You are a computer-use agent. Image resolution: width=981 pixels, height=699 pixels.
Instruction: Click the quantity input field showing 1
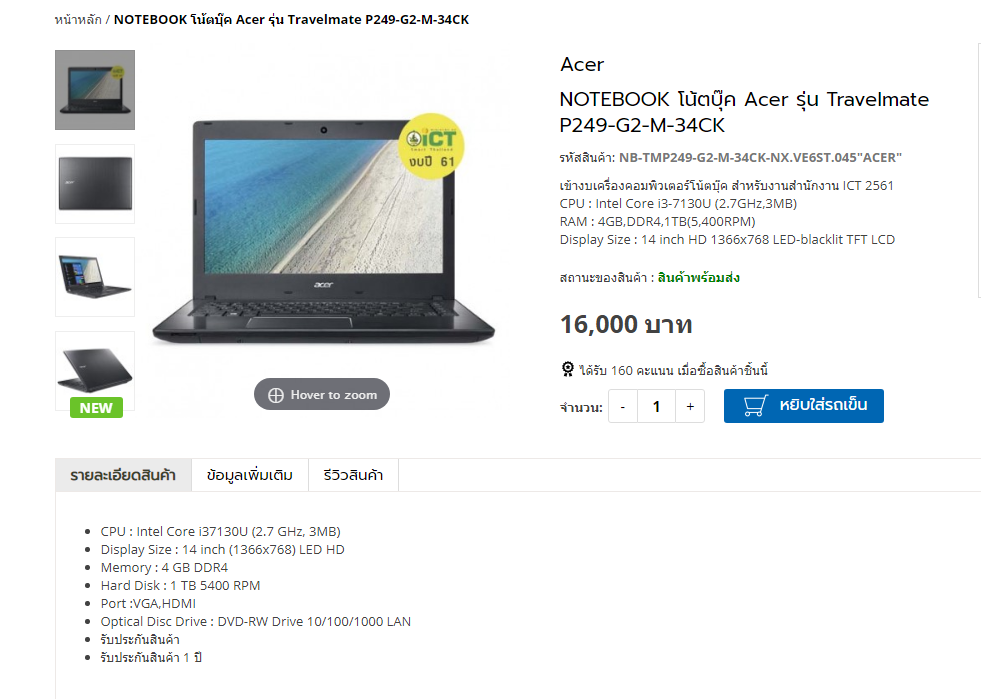pos(656,406)
